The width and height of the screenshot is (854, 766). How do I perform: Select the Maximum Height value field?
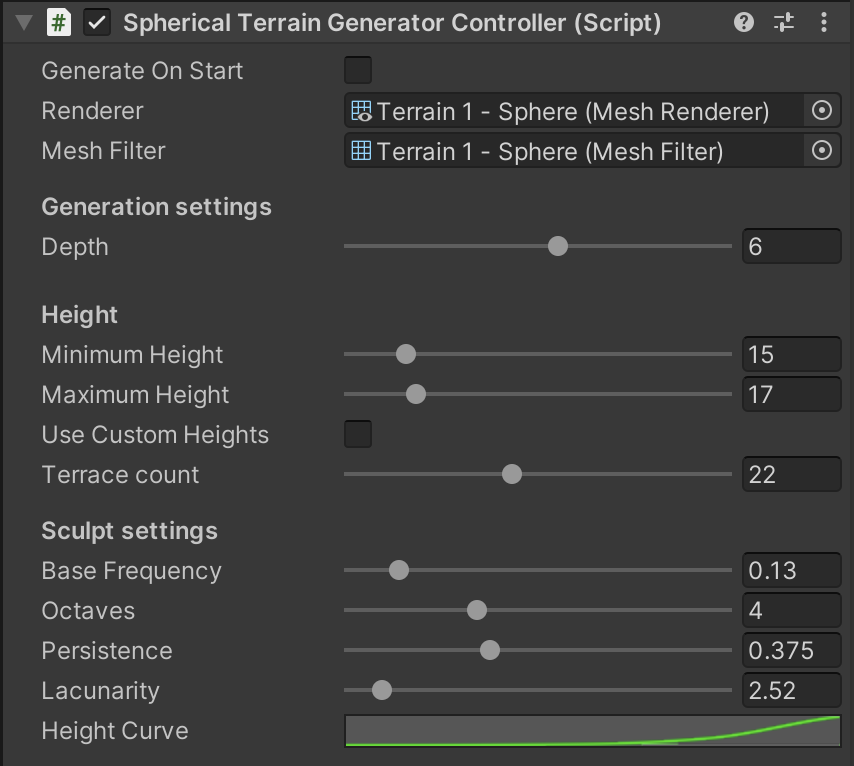(791, 394)
